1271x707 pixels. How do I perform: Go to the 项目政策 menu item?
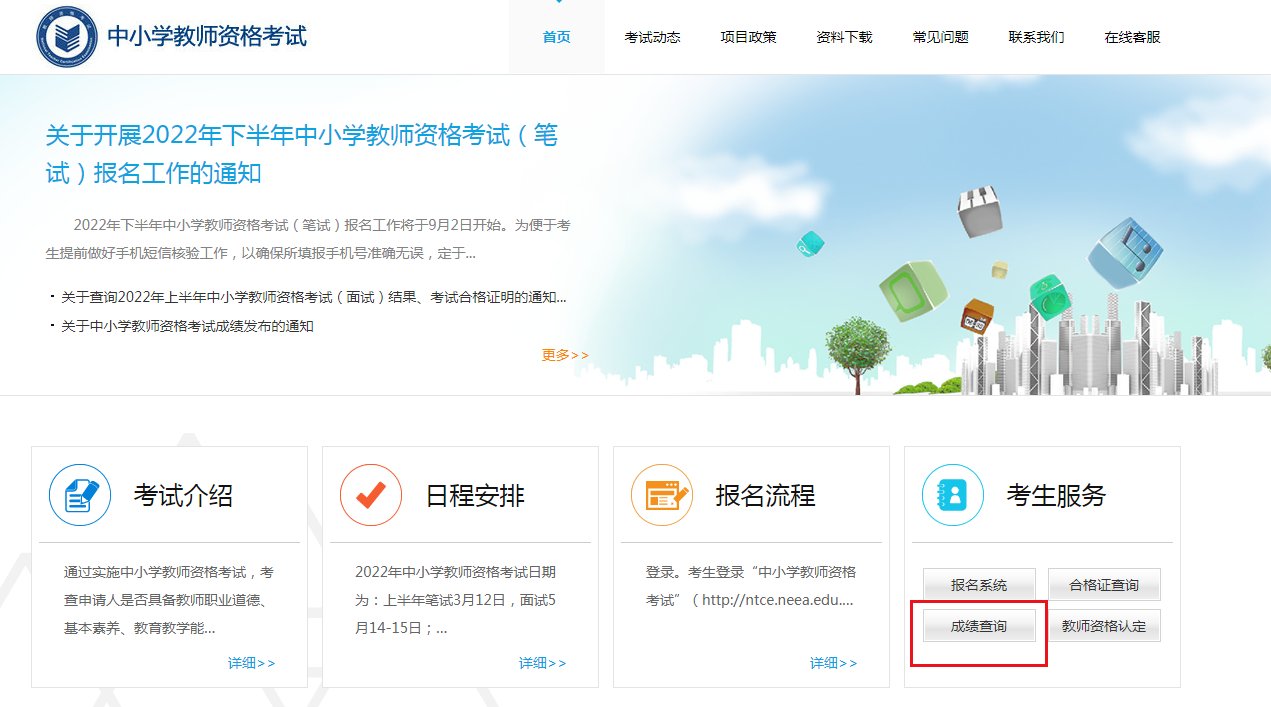pos(748,37)
